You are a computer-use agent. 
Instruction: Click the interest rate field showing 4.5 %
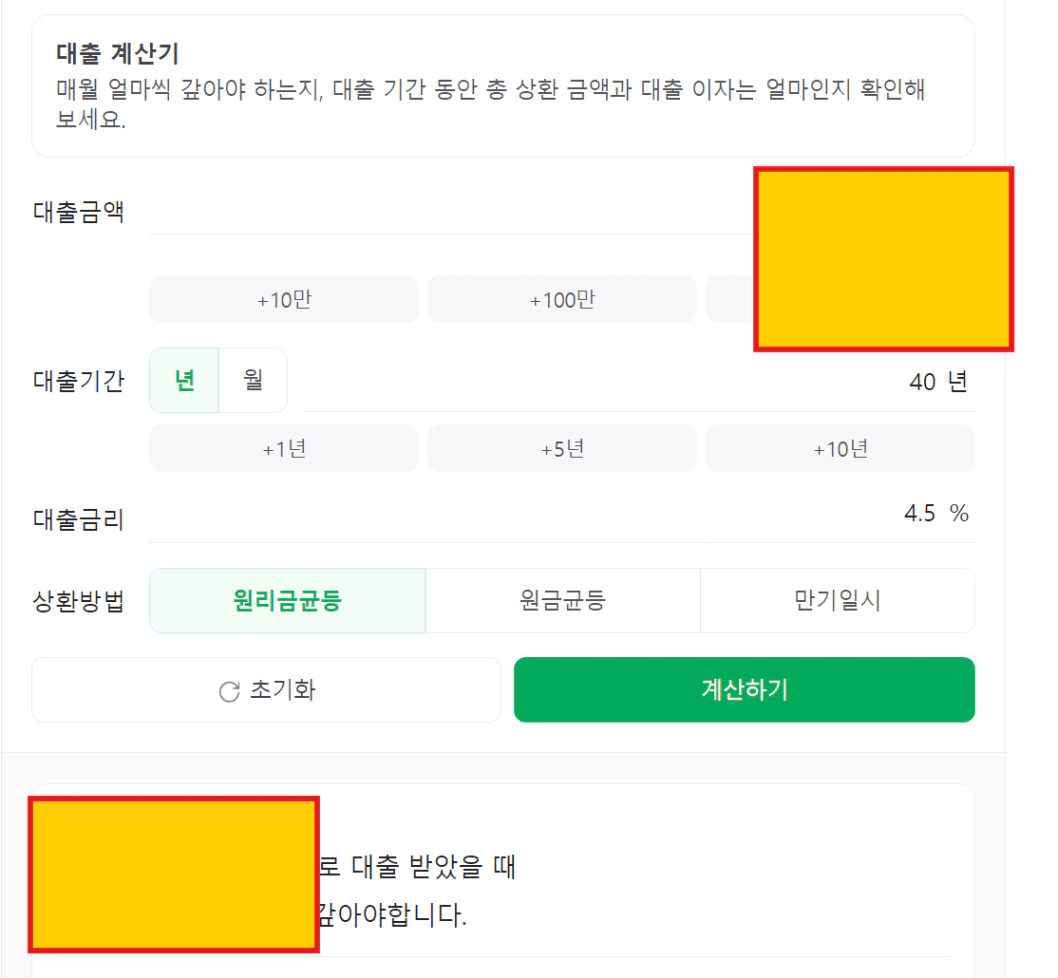562,514
